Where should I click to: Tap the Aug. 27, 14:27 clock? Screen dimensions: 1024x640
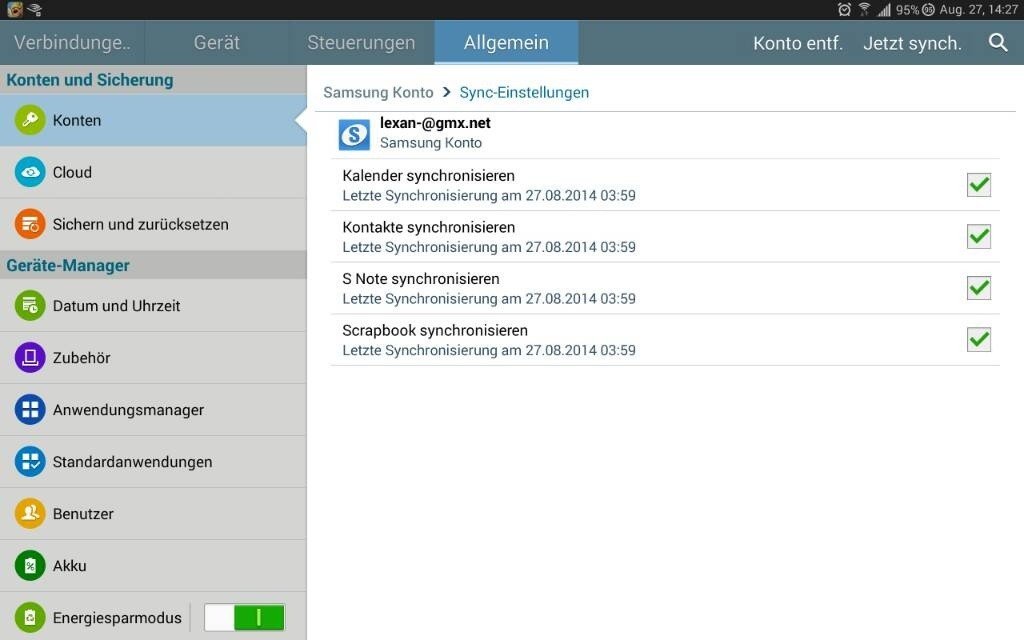(978, 10)
